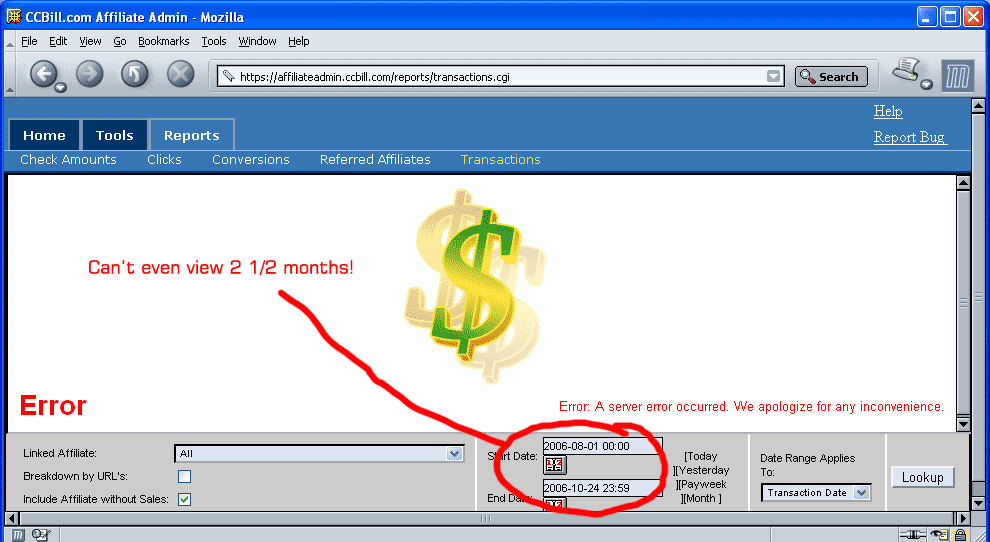This screenshot has height=542, width=990.
Task: Open the URL bar history dropdown
Action: tap(773, 76)
